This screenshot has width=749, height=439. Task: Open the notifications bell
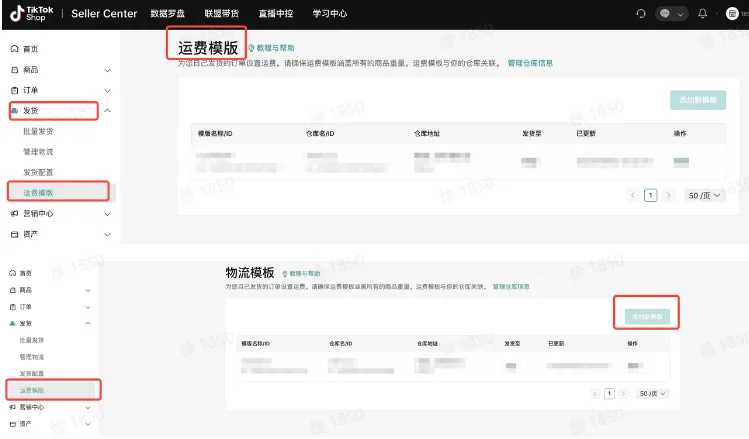point(702,14)
